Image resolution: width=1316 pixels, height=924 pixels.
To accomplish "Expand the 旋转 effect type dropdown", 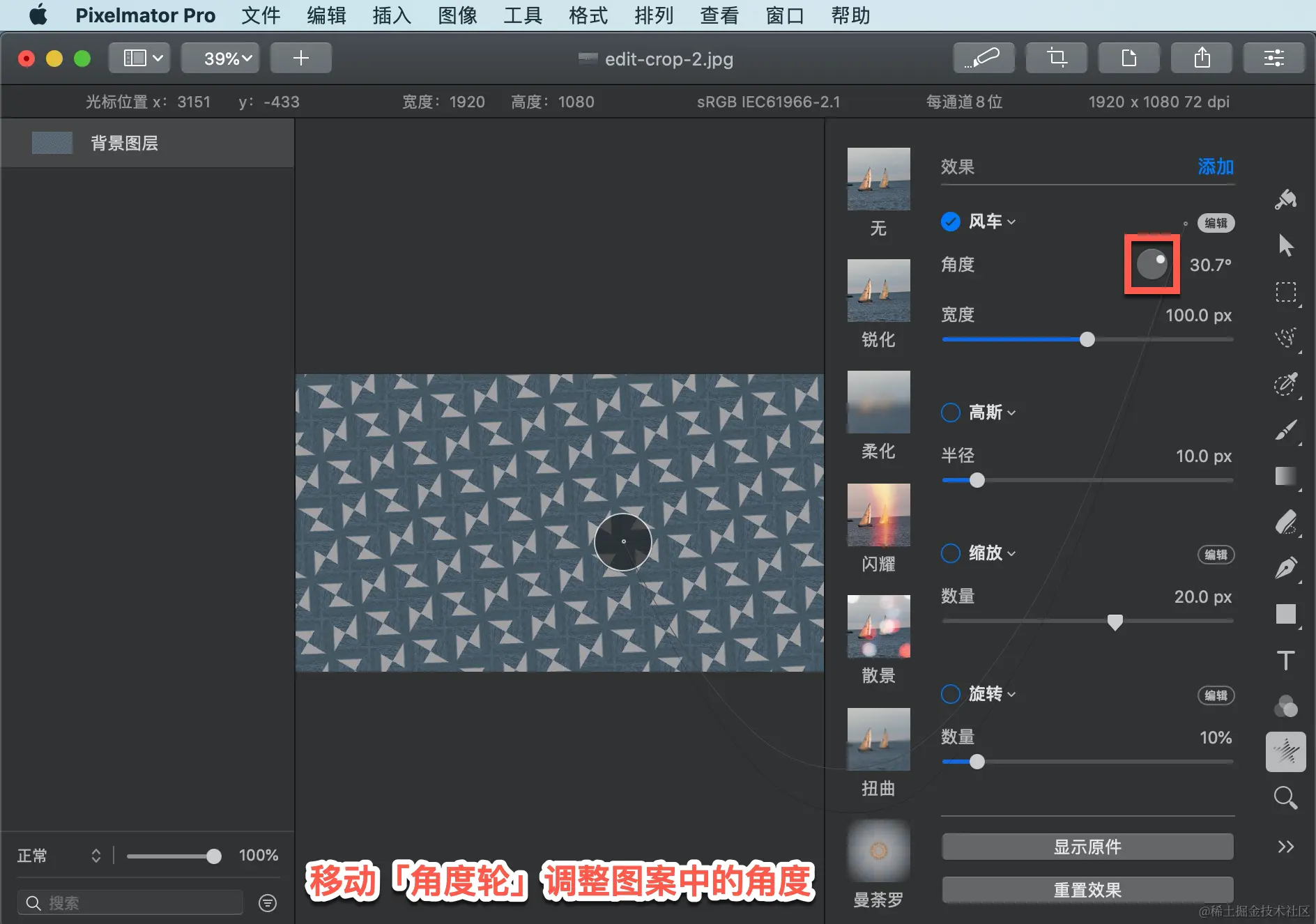I will tap(993, 694).
